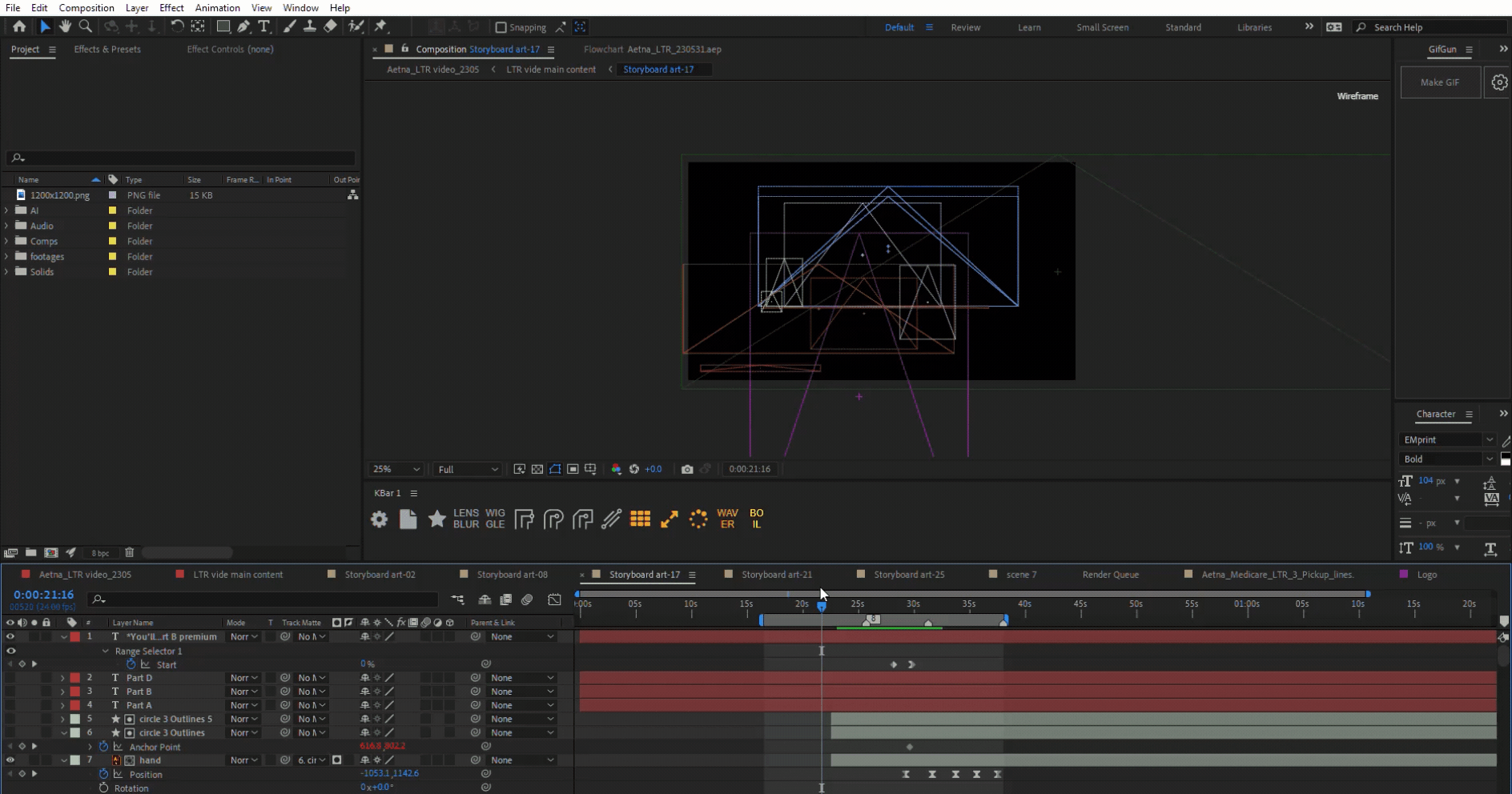Image resolution: width=1512 pixels, height=794 pixels.
Task: Show the Part D layer via eye column
Action: coord(10,678)
